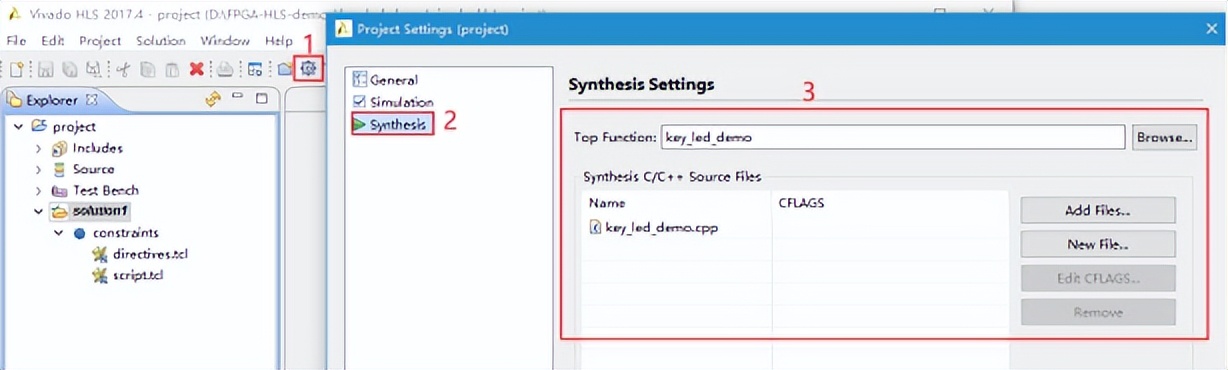Click the Cut scissors toolbar icon
This screenshot has height=370, width=1228.
tap(122, 69)
